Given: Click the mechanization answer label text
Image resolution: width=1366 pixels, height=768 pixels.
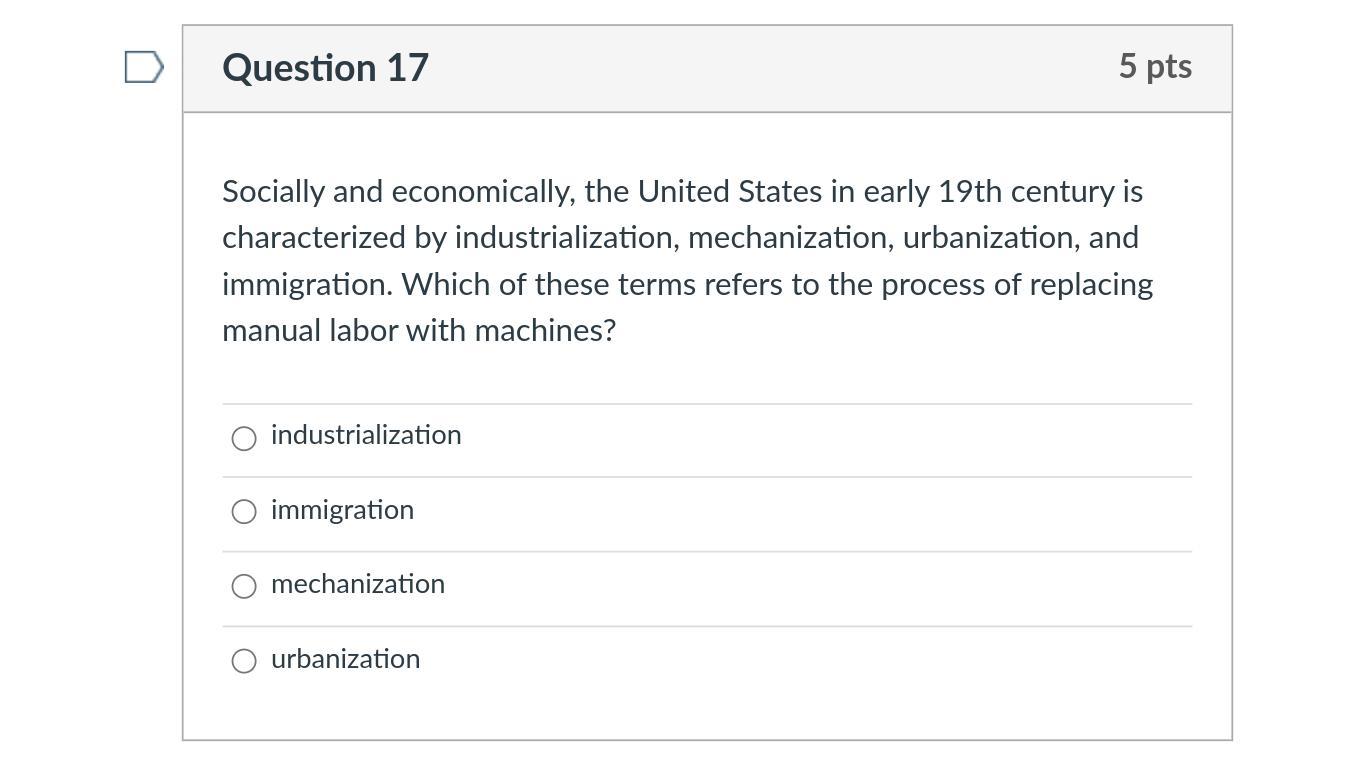Looking at the screenshot, I should [x=358, y=584].
